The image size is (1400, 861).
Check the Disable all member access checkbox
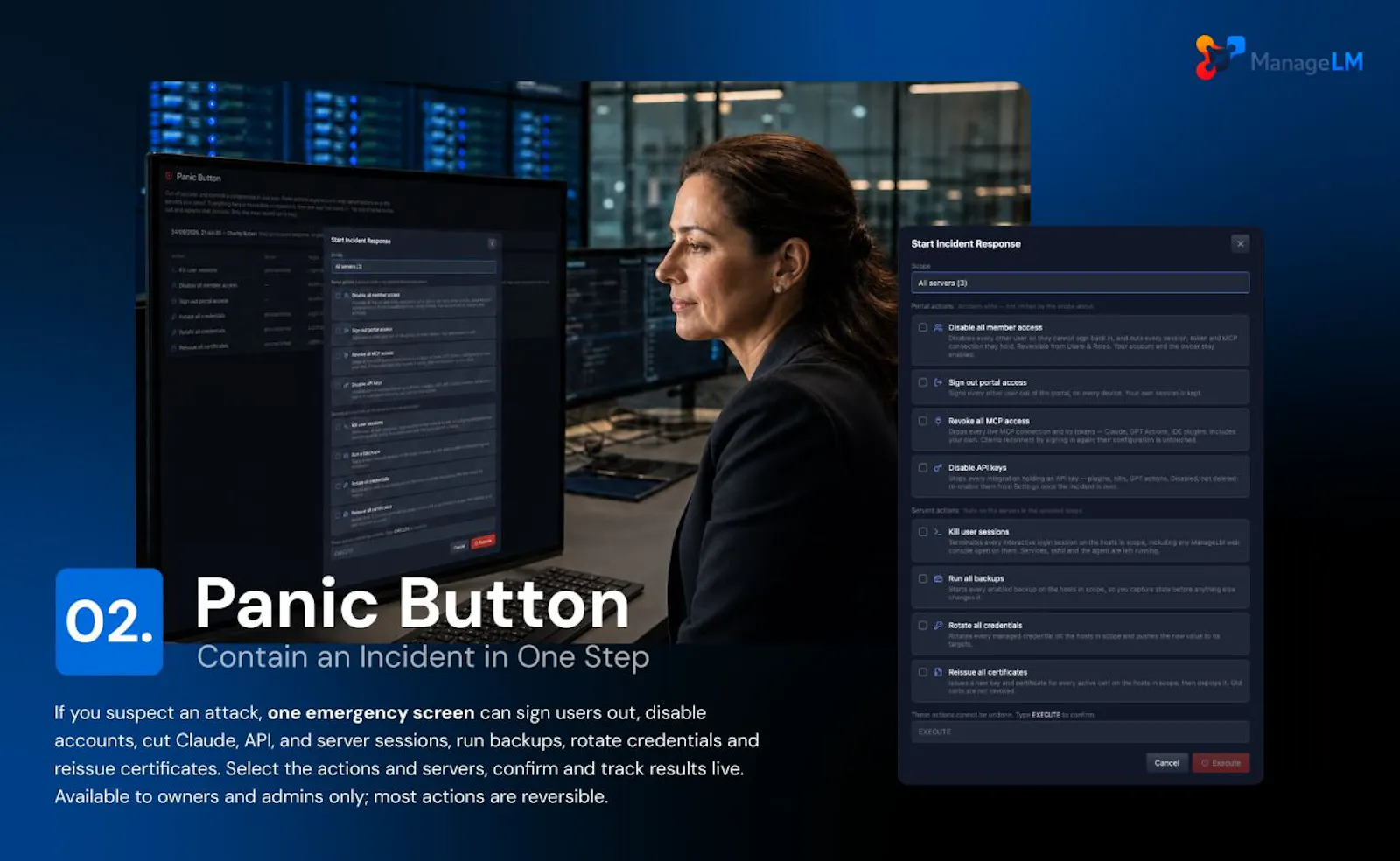click(922, 327)
